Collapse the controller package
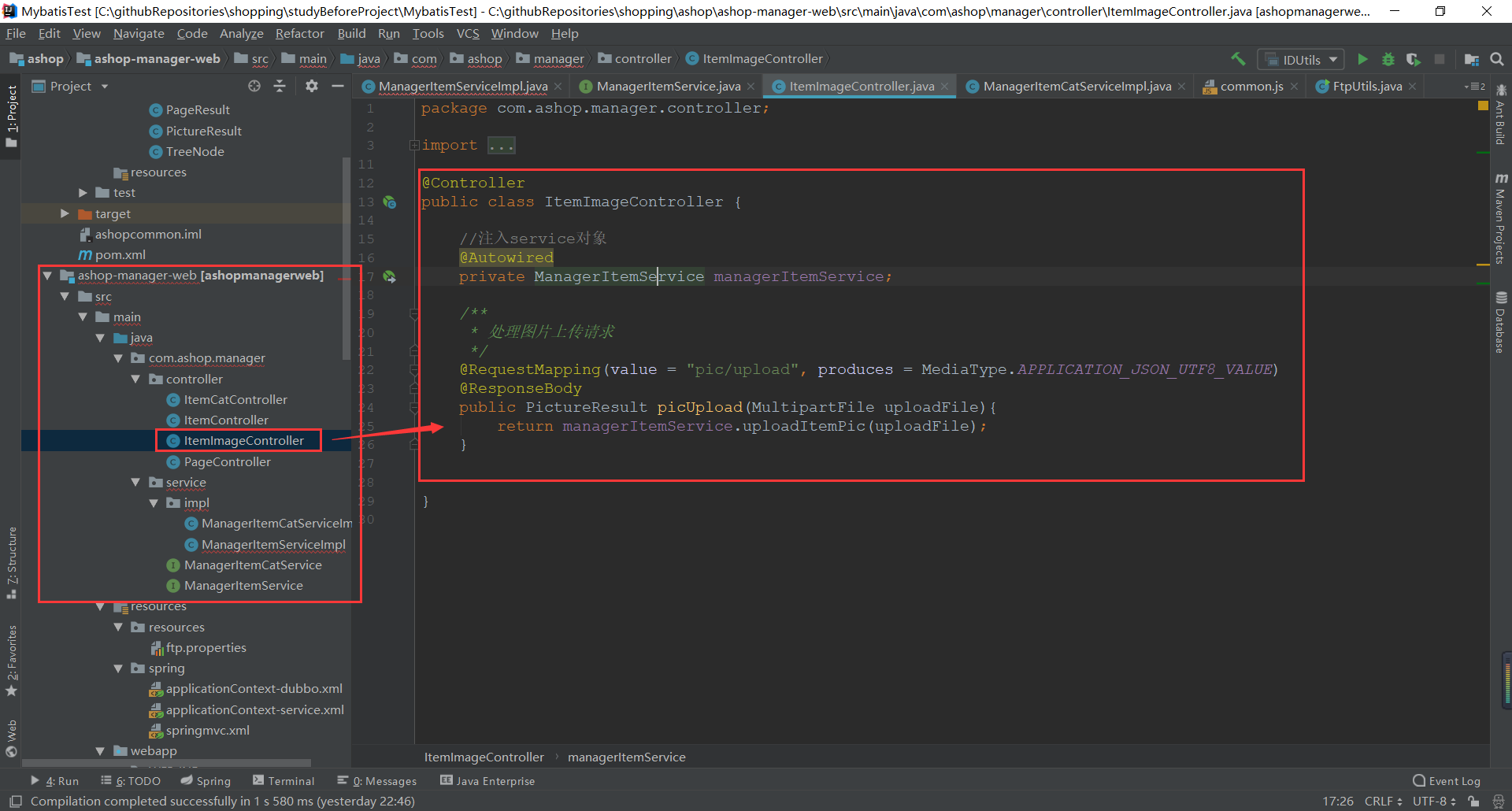 (x=135, y=380)
